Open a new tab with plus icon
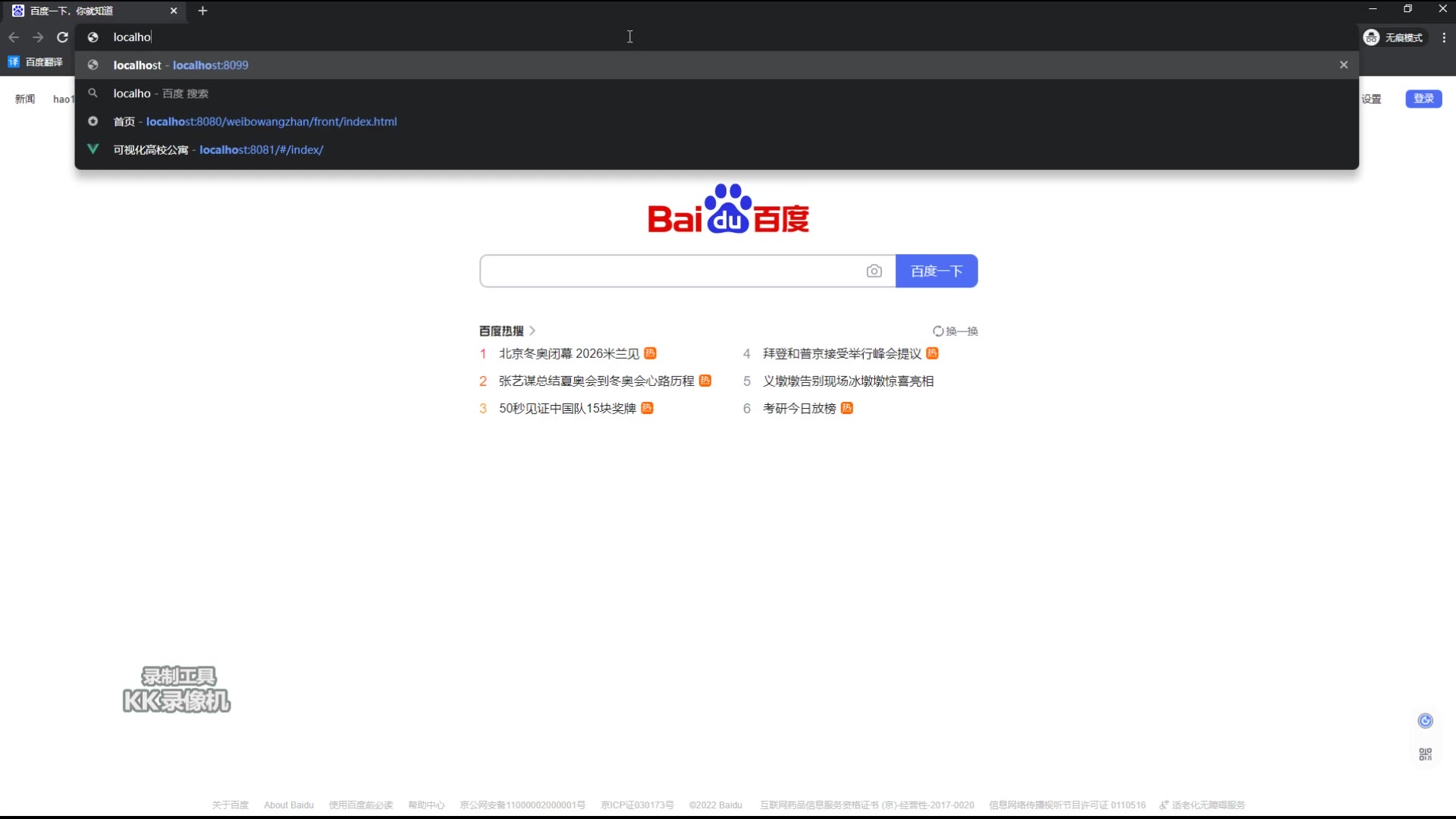 202,11
